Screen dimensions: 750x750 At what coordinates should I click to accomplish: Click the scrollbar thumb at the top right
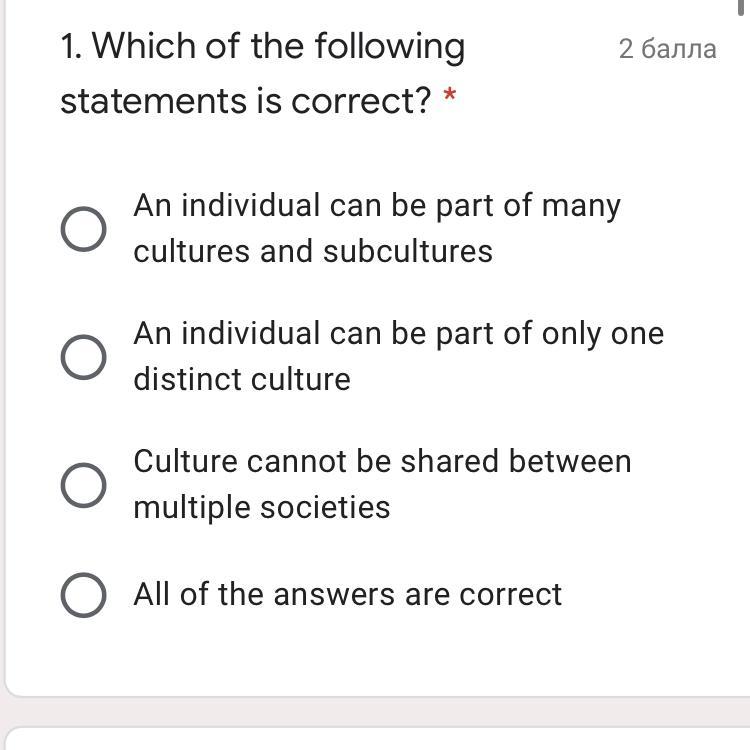741,8
